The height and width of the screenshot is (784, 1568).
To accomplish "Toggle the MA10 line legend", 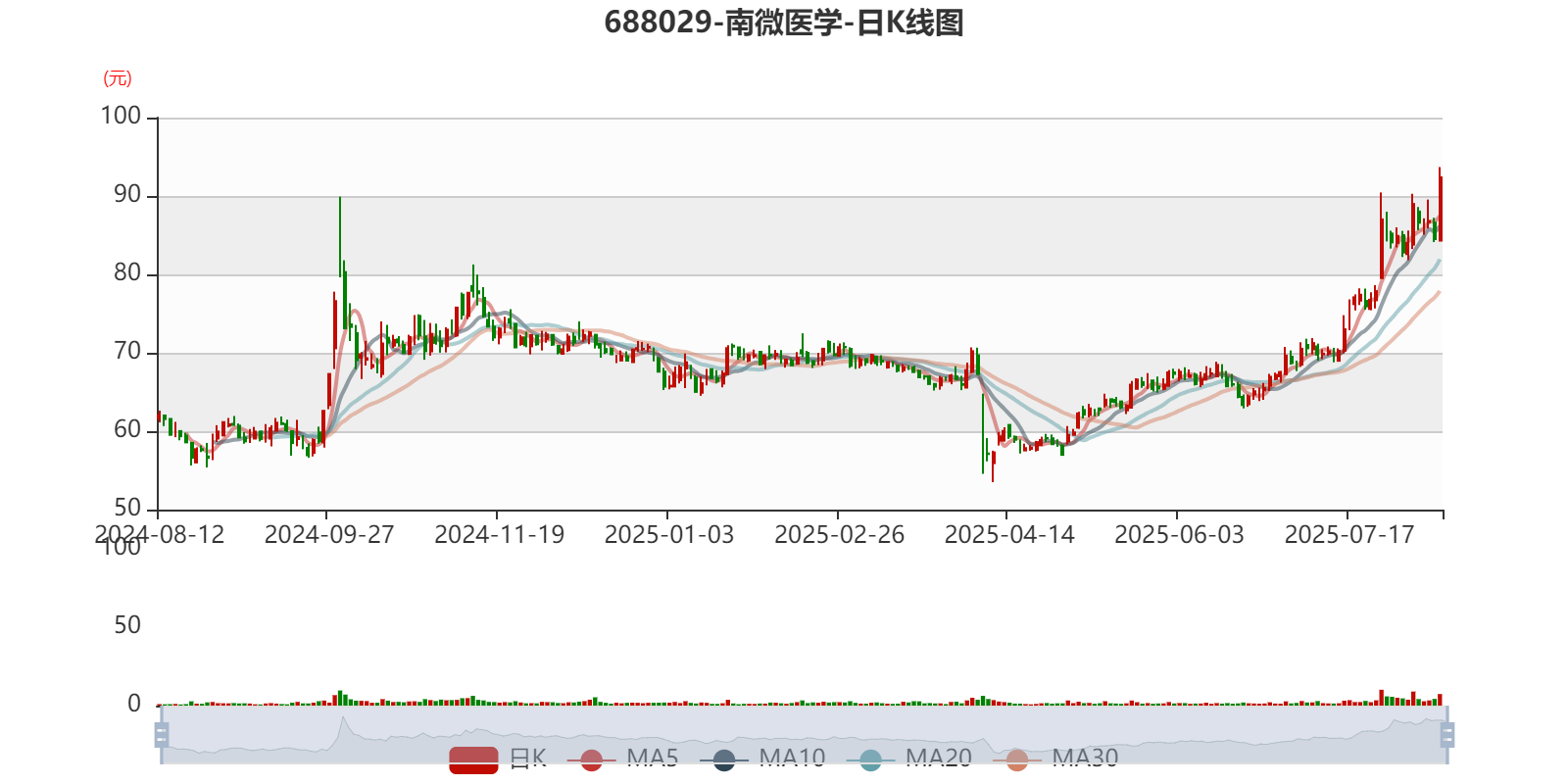I will 762,759.
